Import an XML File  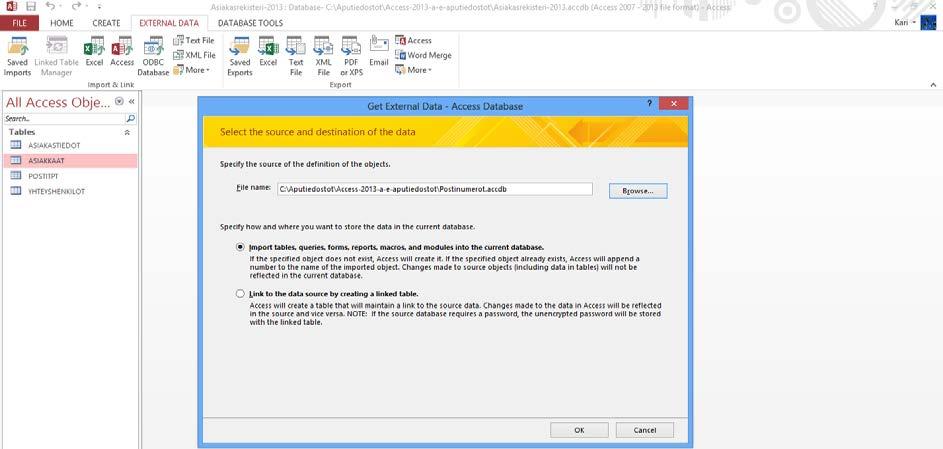pos(194,55)
